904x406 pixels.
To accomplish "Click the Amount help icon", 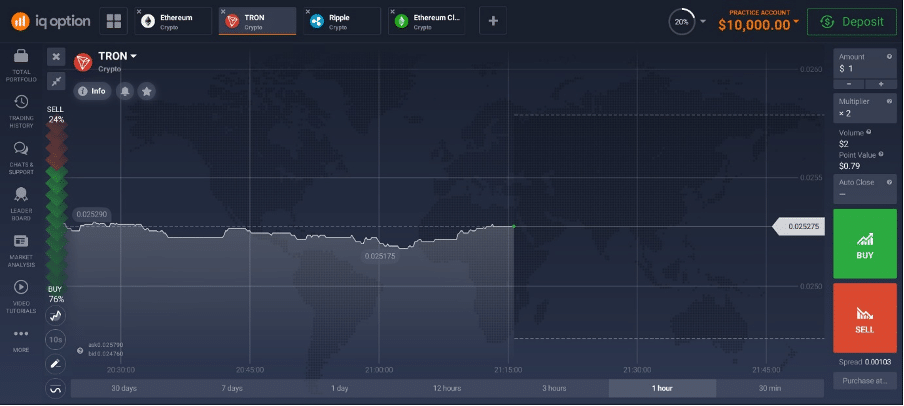I will click(890, 57).
